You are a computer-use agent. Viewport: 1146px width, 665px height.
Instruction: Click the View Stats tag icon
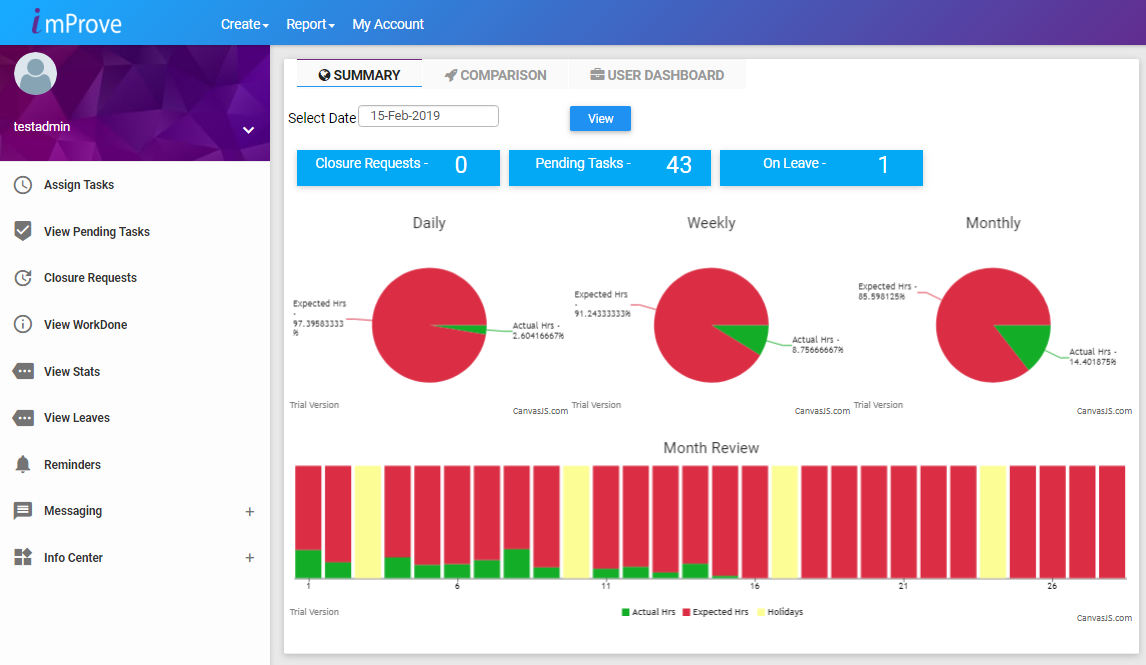(23, 371)
